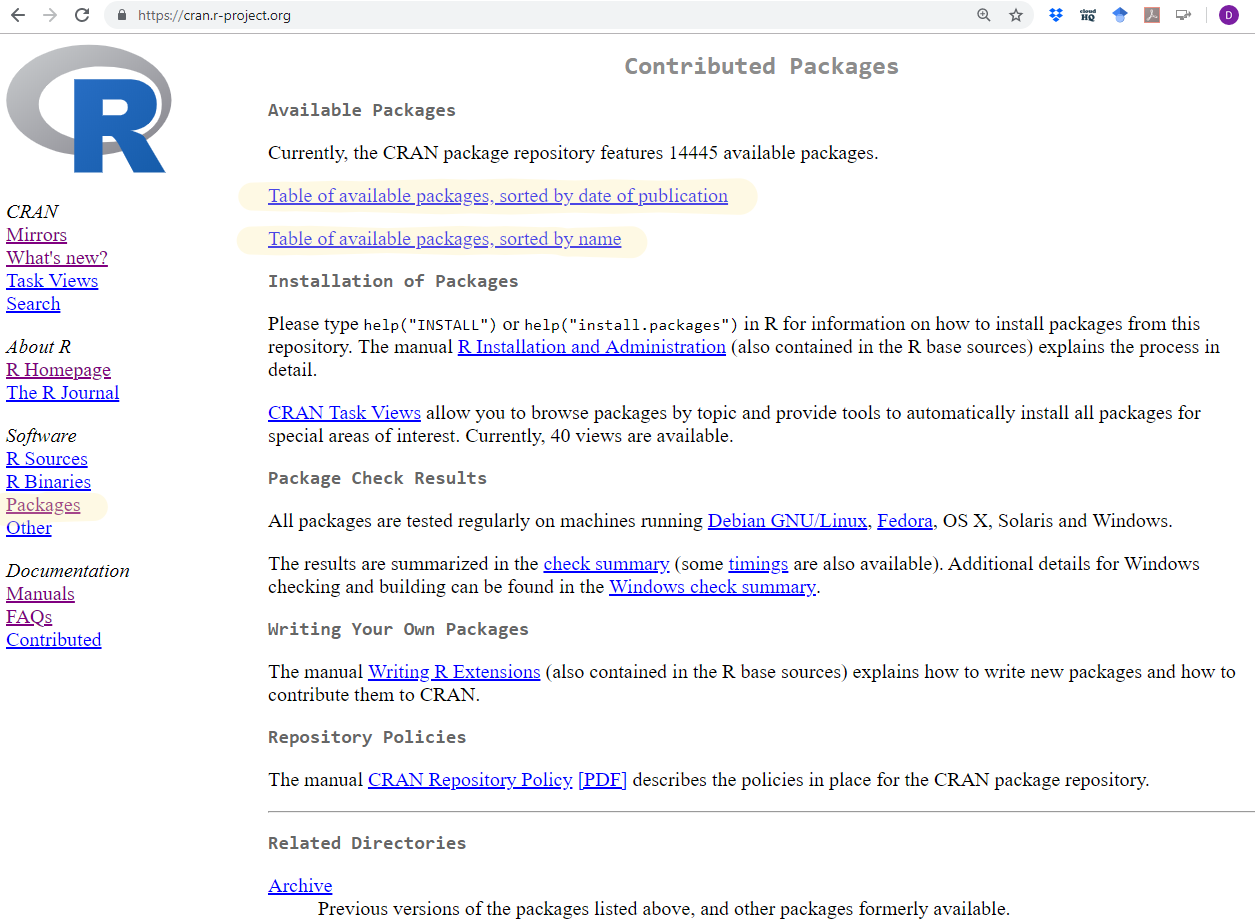Go back to the previous page
1255x920 pixels.
tap(18, 15)
